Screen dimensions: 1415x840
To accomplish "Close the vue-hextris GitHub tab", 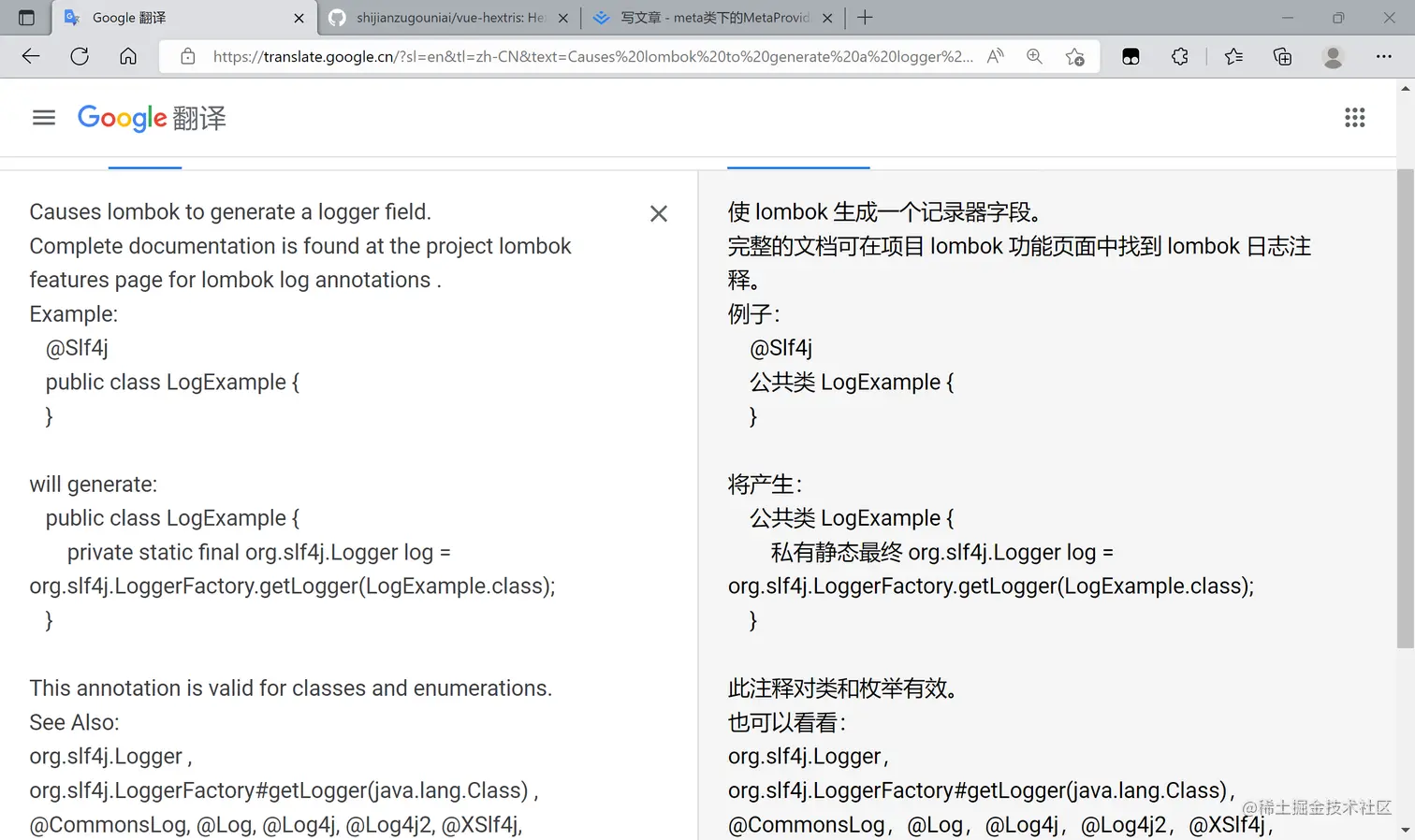I will click(563, 18).
